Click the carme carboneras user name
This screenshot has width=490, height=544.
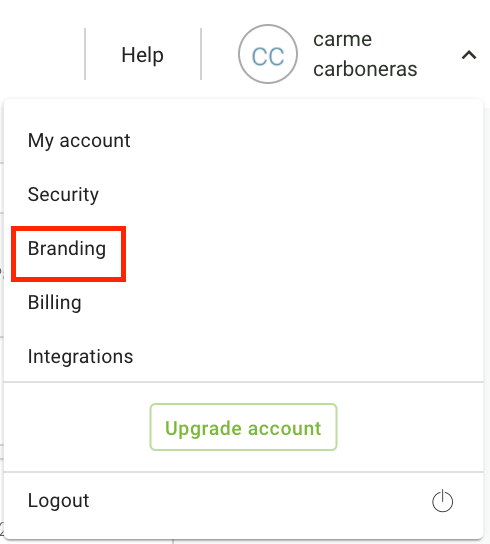pos(365,54)
